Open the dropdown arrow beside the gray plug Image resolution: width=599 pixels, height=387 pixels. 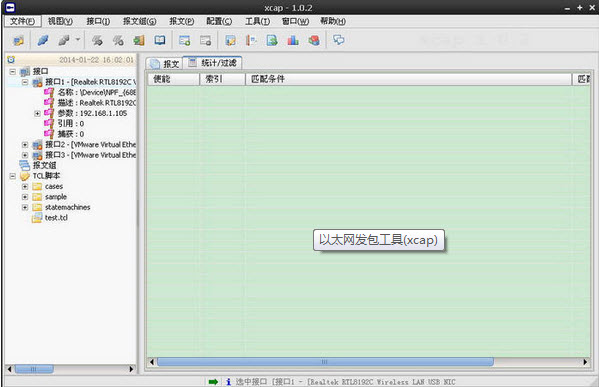tap(78, 39)
